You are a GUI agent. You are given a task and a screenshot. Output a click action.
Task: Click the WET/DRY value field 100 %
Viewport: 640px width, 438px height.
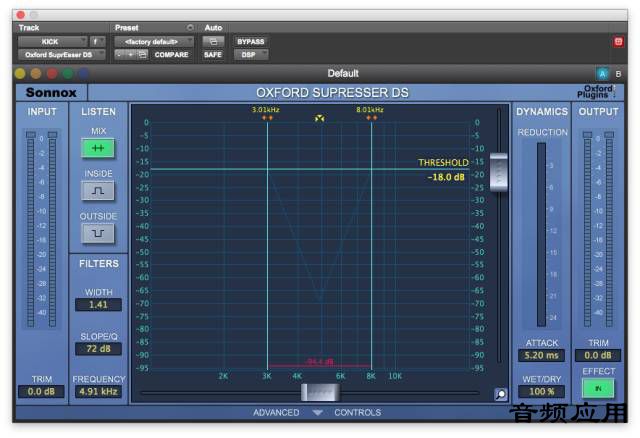coord(541,391)
